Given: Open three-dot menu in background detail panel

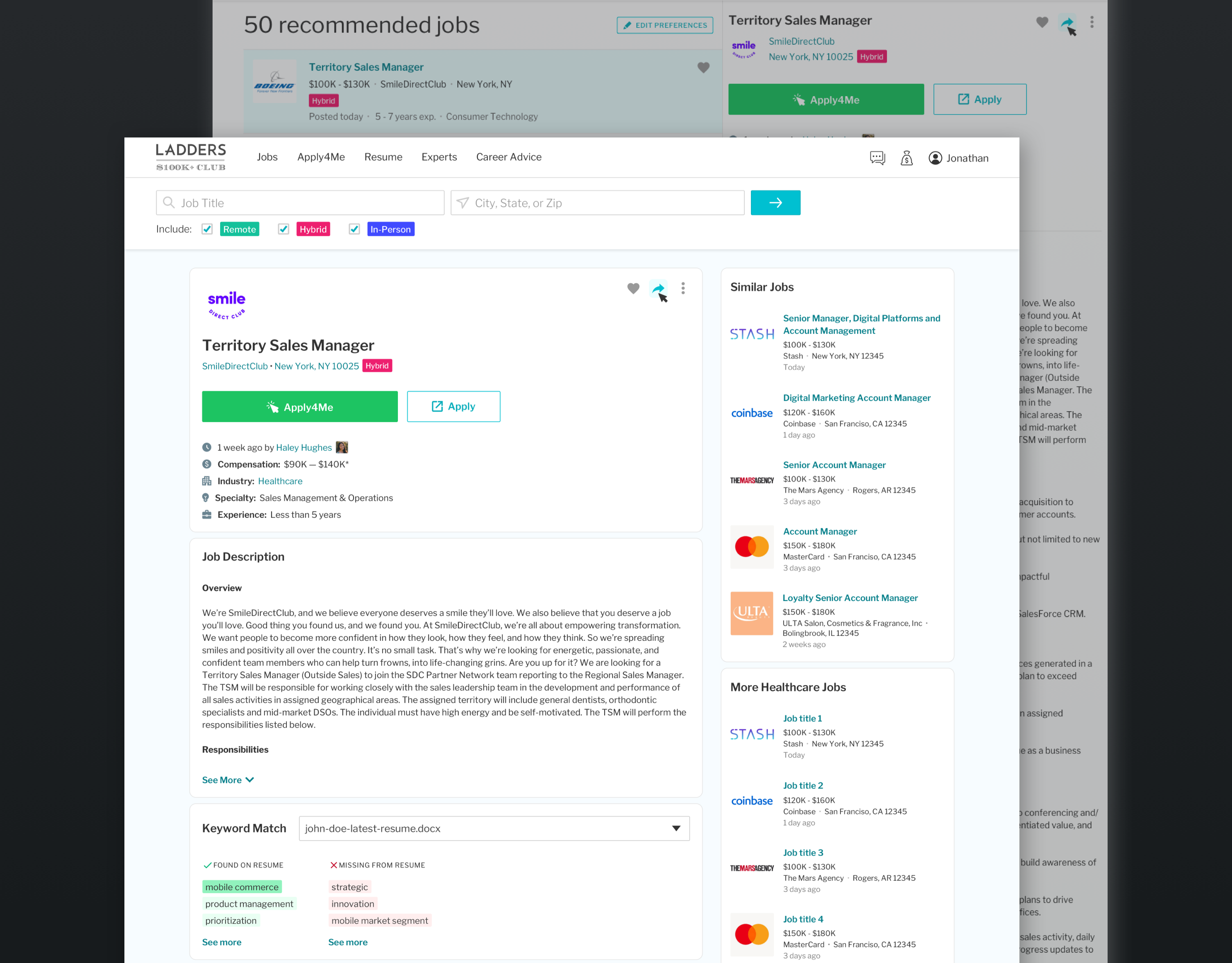Looking at the screenshot, I should pos(1091,22).
